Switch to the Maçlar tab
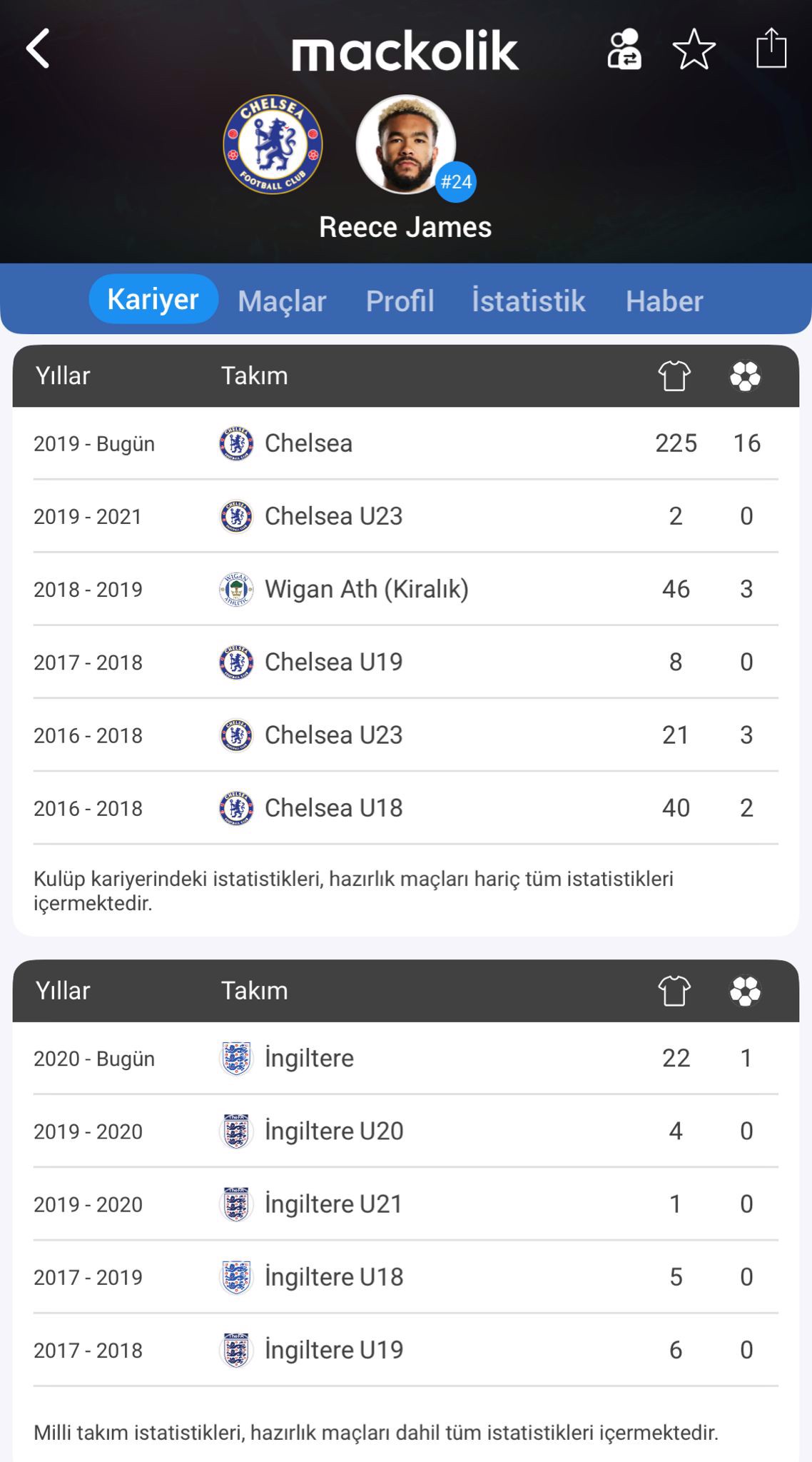The width and height of the screenshot is (812, 1462). [282, 301]
